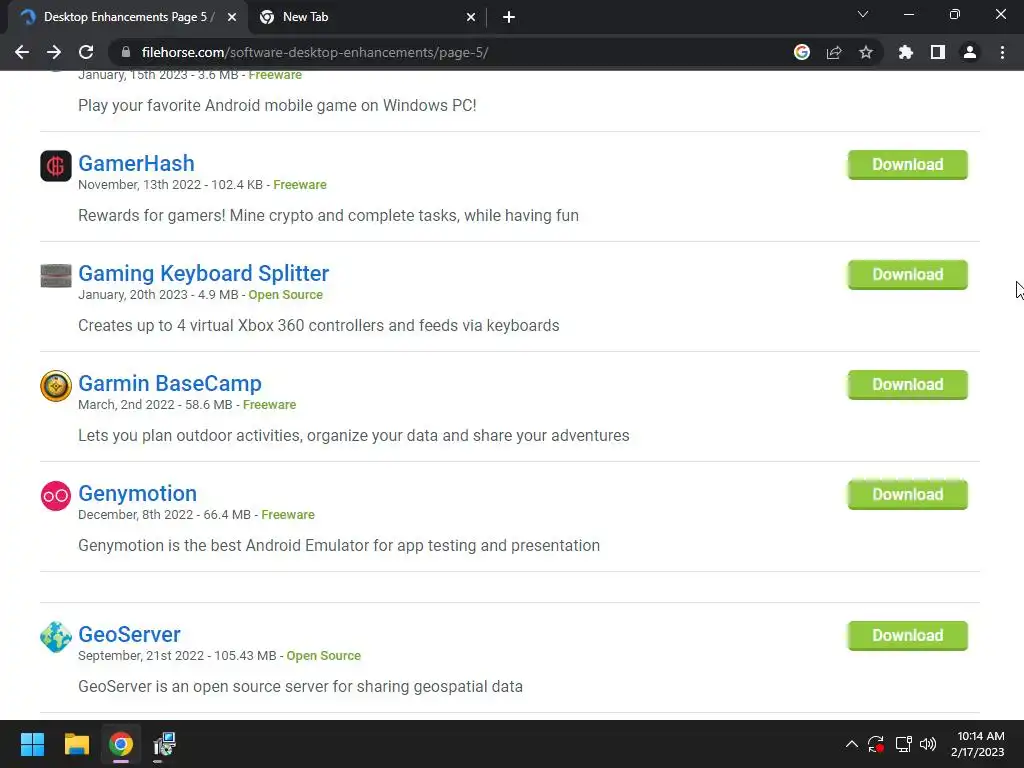Screen dimensions: 1024x768
Task: Click the Genymotion pink icon
Action: click(x=56, y=496)
